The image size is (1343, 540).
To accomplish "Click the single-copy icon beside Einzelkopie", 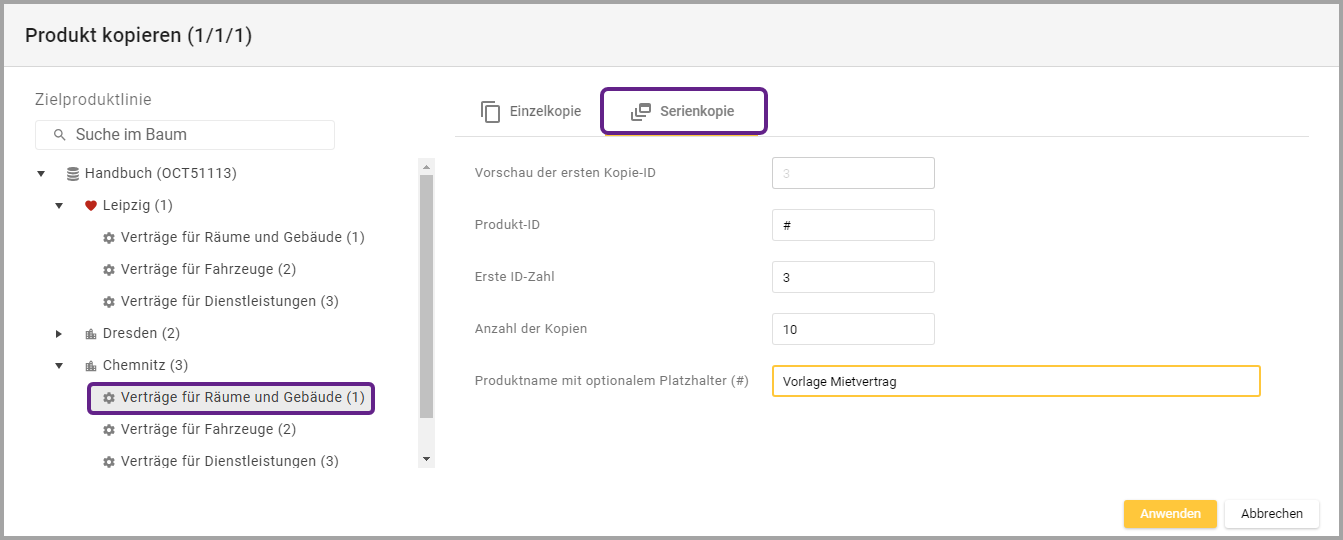I will point(491,112).
